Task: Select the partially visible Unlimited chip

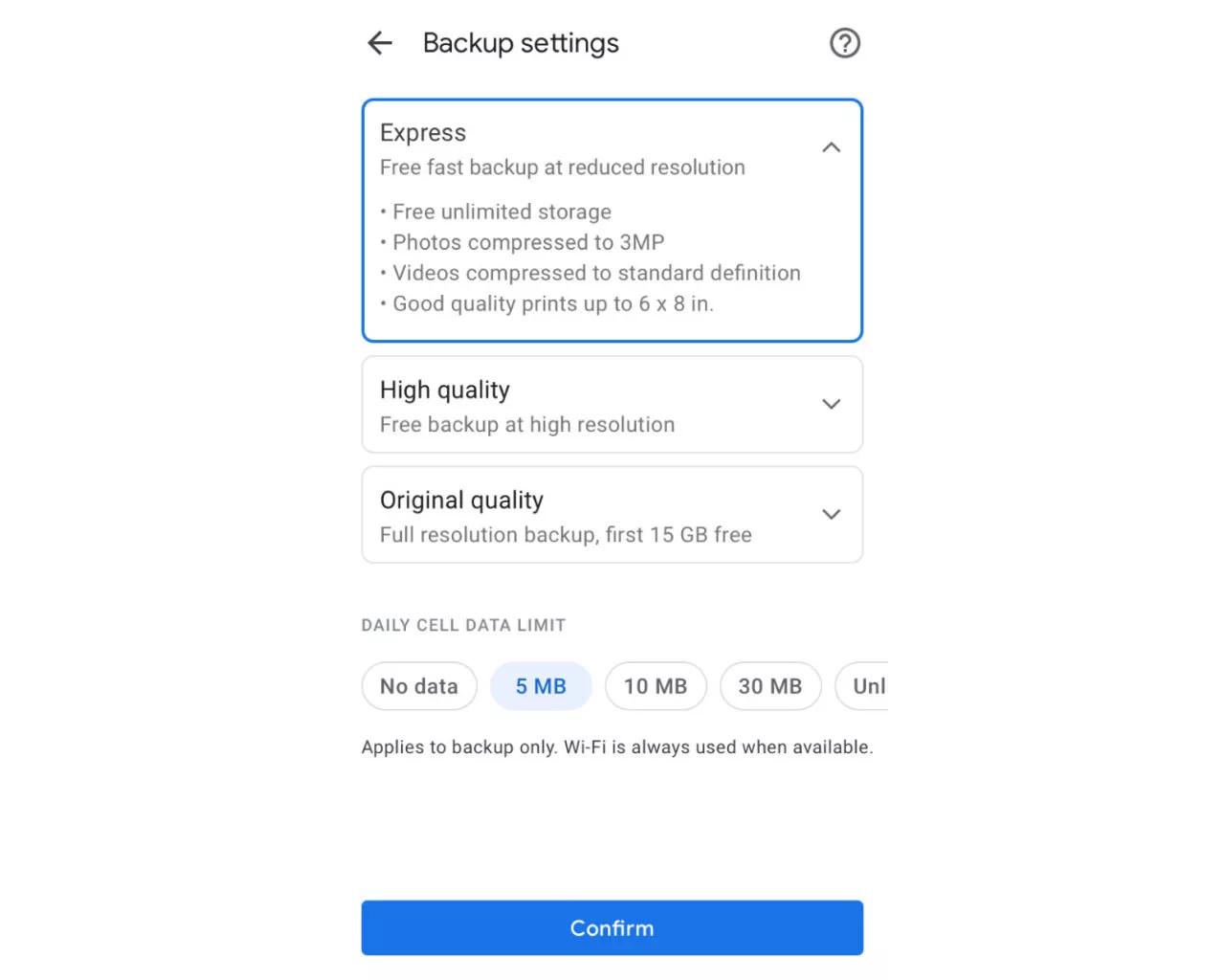Action: point(863,686)
